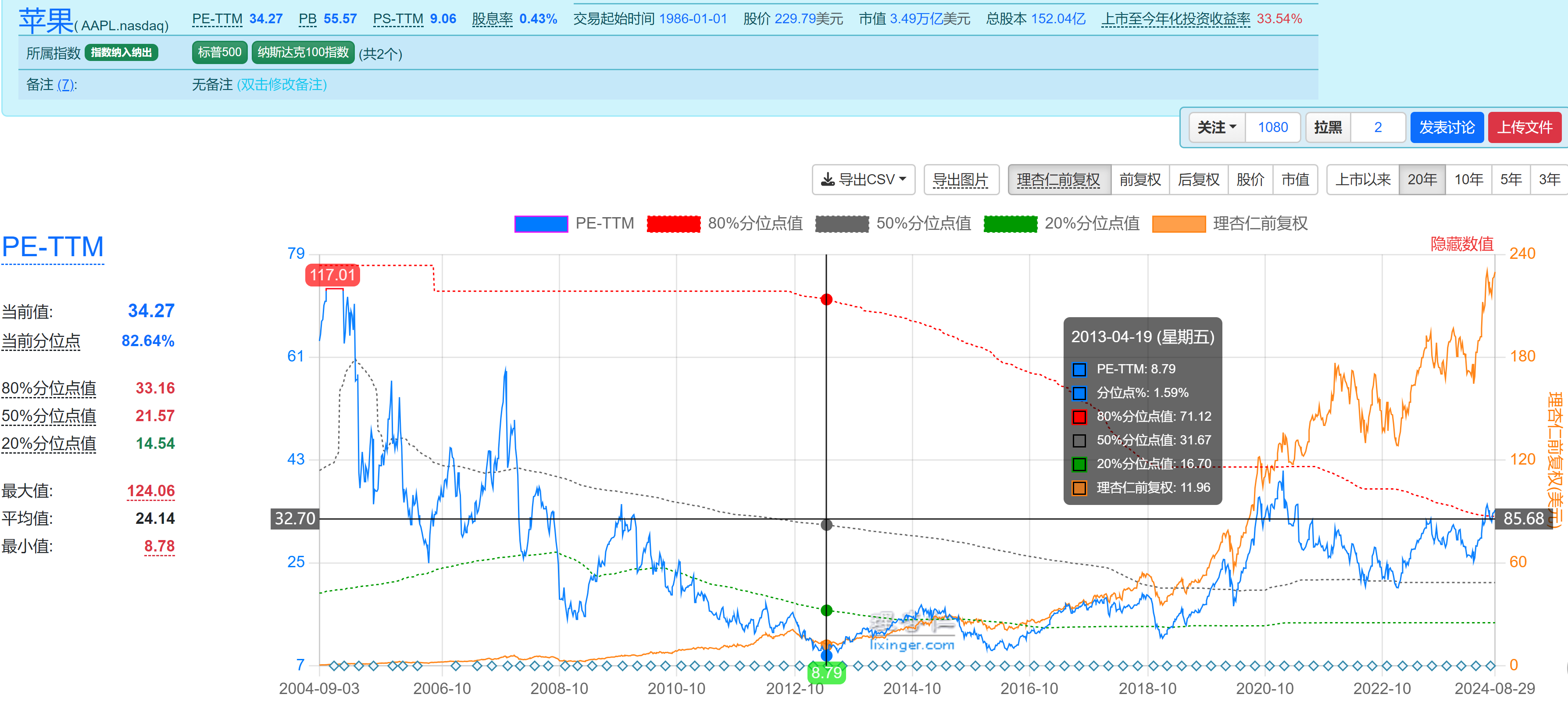The image size is (1568, 705).
Task: Toggle the red 80%分位点值 legend series
Action: 673,223
